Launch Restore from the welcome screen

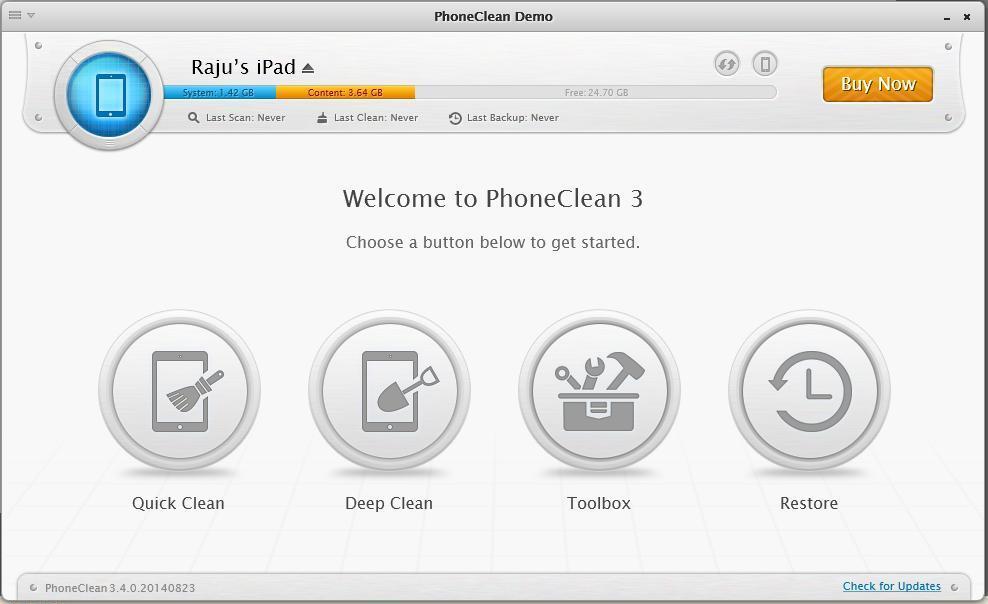coord(809,391)
